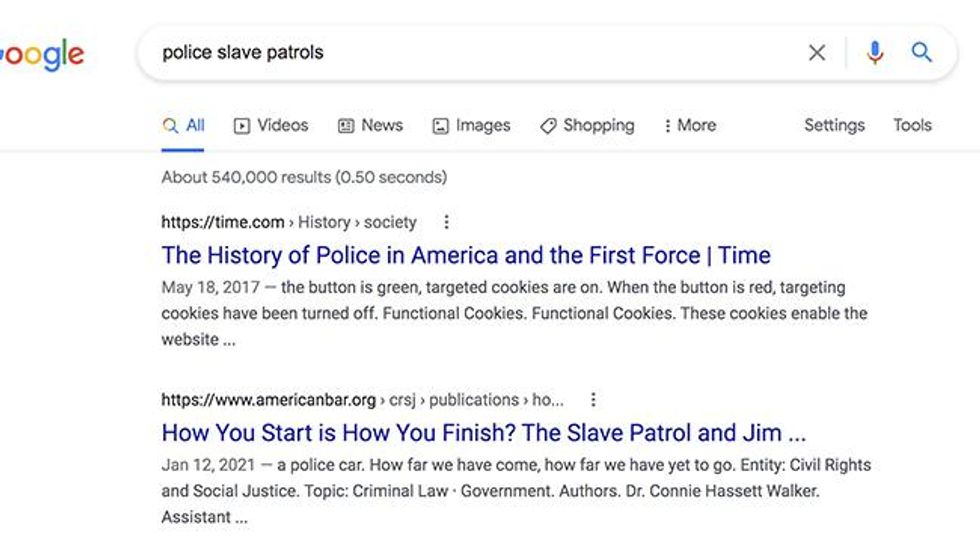
Task: Open three-dot menu for time.com result
Action: 446,222
